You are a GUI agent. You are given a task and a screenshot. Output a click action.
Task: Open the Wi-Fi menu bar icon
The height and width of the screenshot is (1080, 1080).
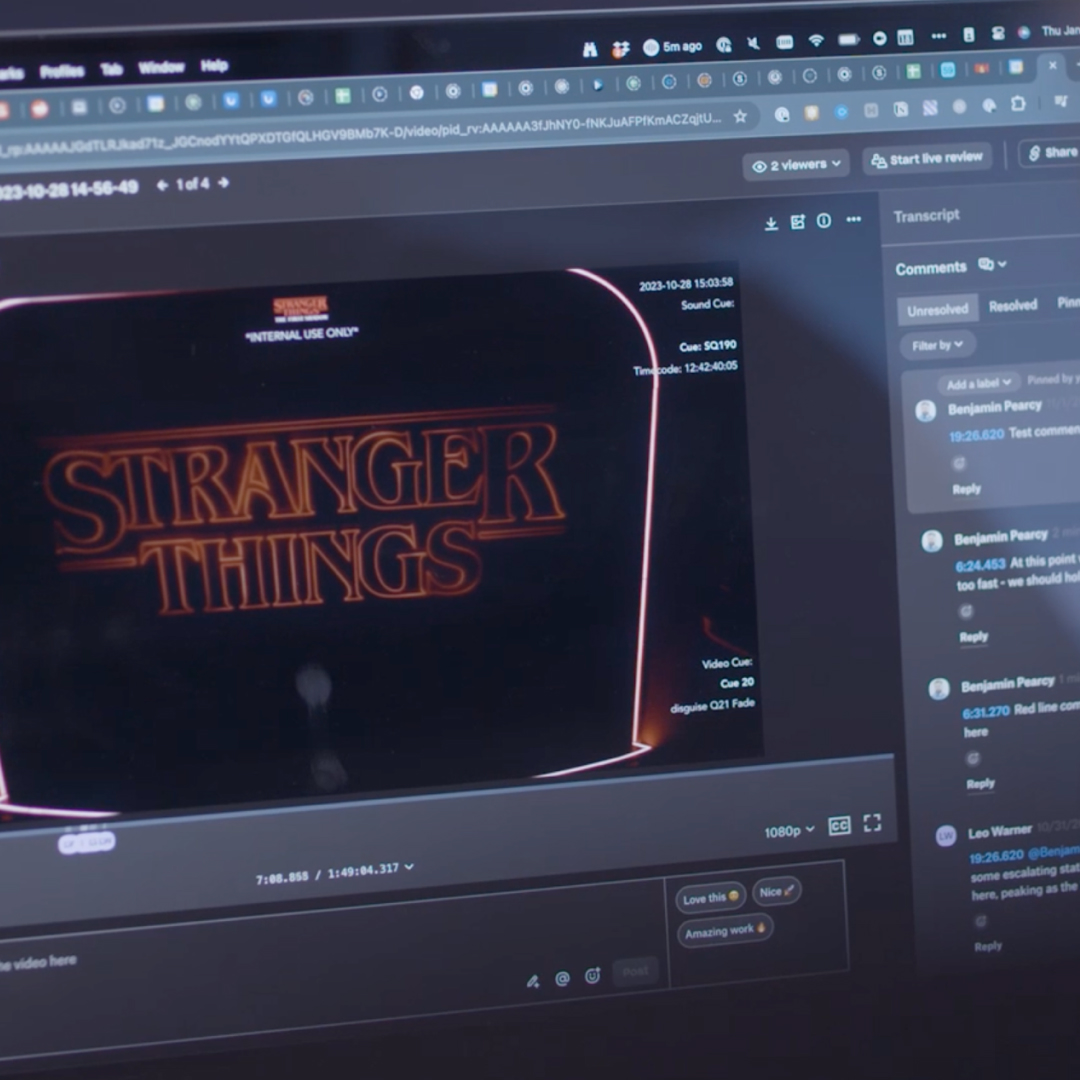pos(816,41)
